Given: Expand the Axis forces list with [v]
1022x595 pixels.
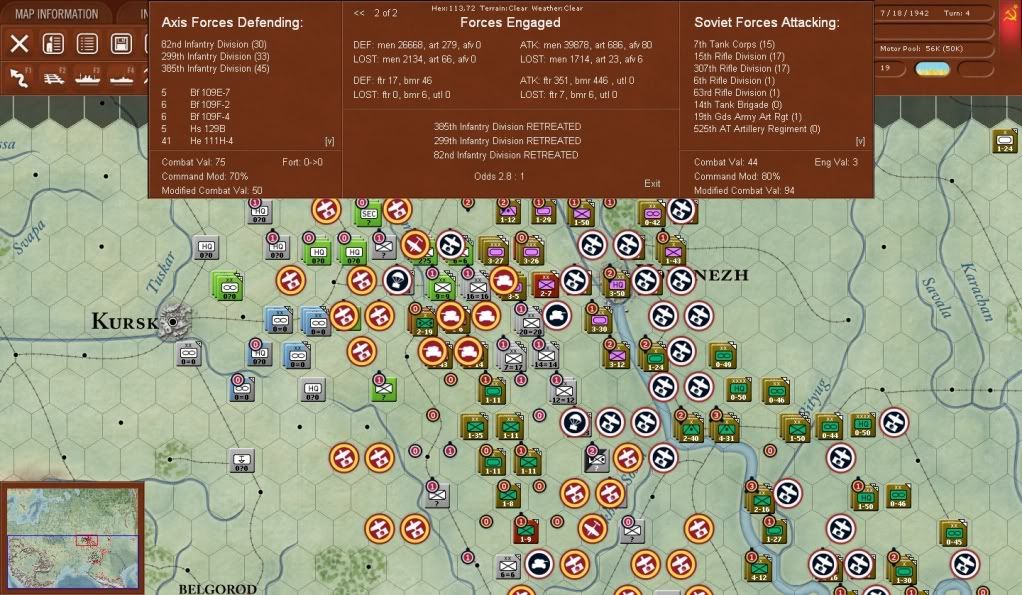Looking at the screenshot, I should (x=330, y=141).
